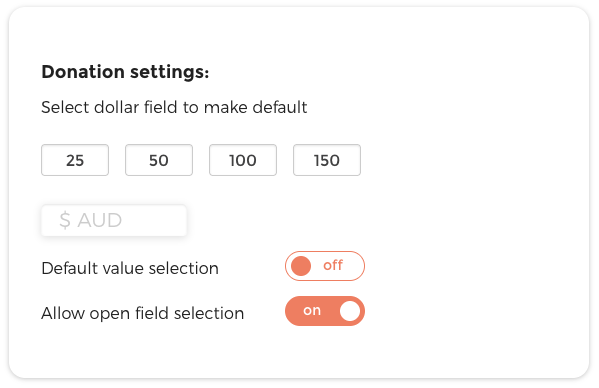This screenshot has width=599, height=388.
Task: Enable the Default value selection toggle
Action: (x=325, y=266)
